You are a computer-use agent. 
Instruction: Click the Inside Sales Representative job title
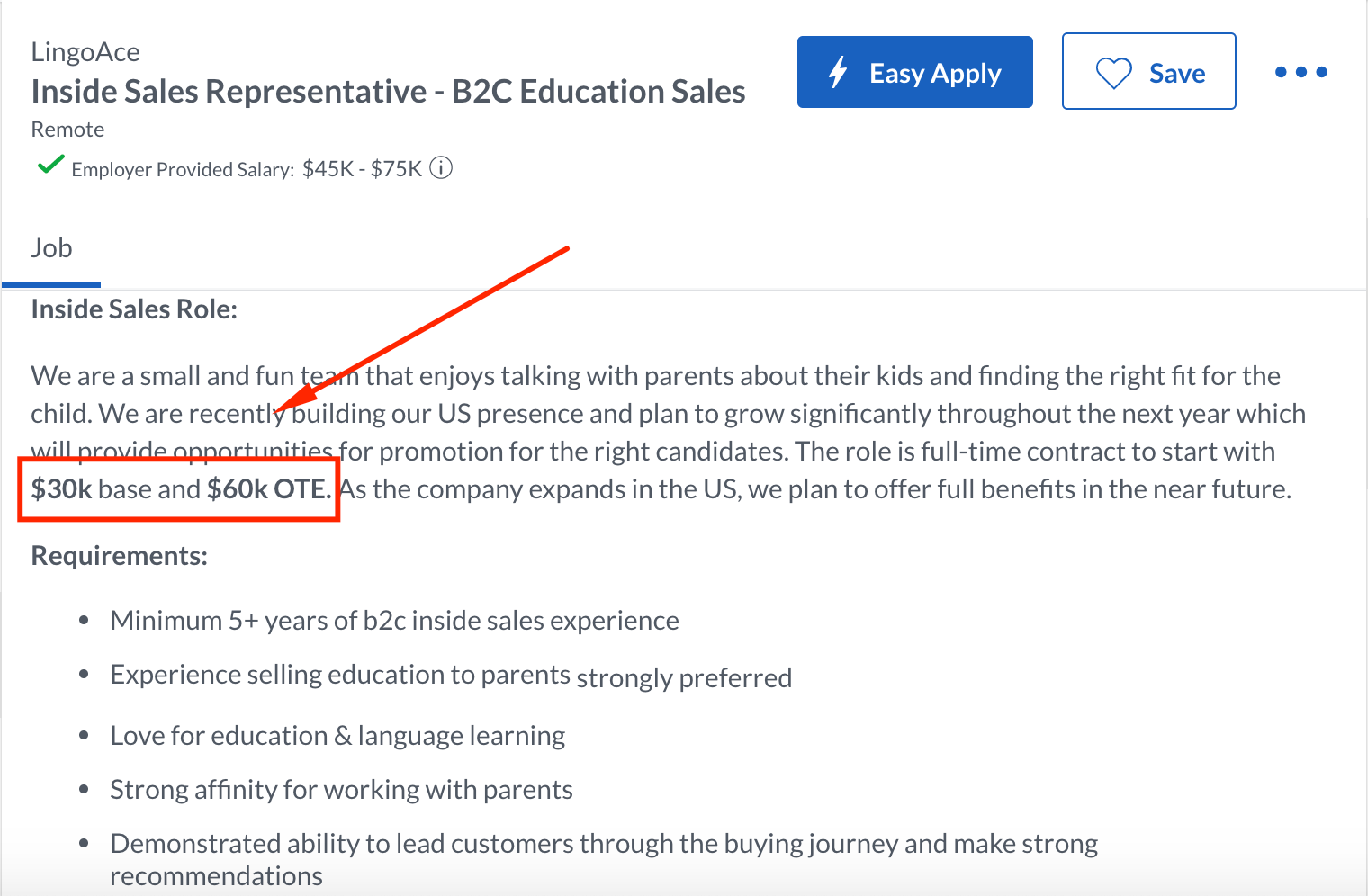tap(388, 92)
